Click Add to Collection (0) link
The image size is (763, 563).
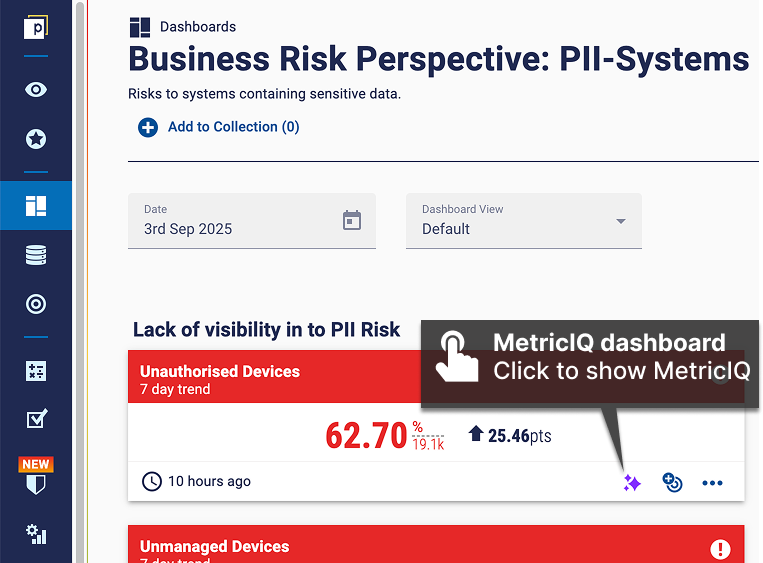coord(234,127)
